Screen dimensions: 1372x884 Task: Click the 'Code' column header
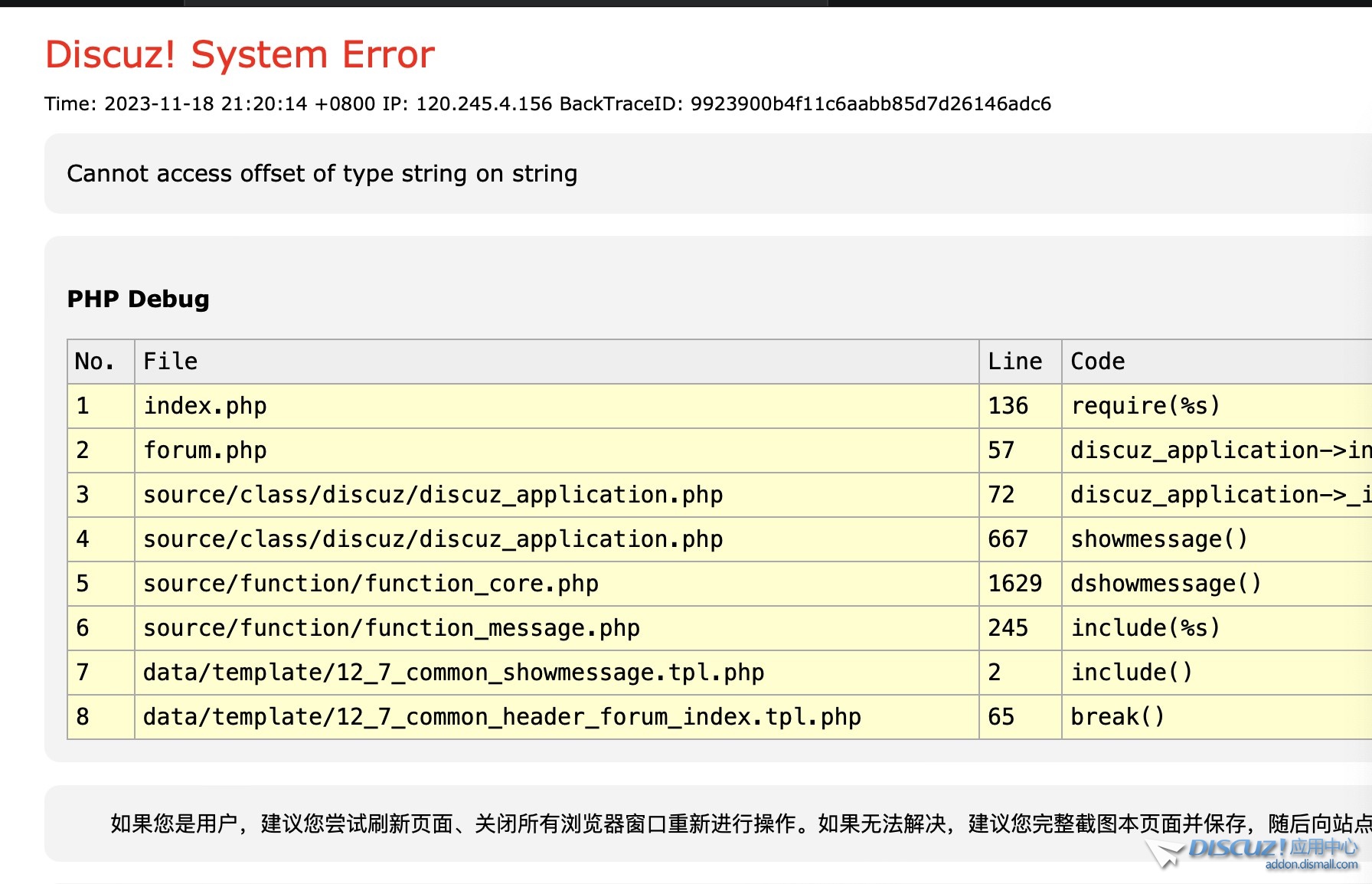tap(1217, 362)
